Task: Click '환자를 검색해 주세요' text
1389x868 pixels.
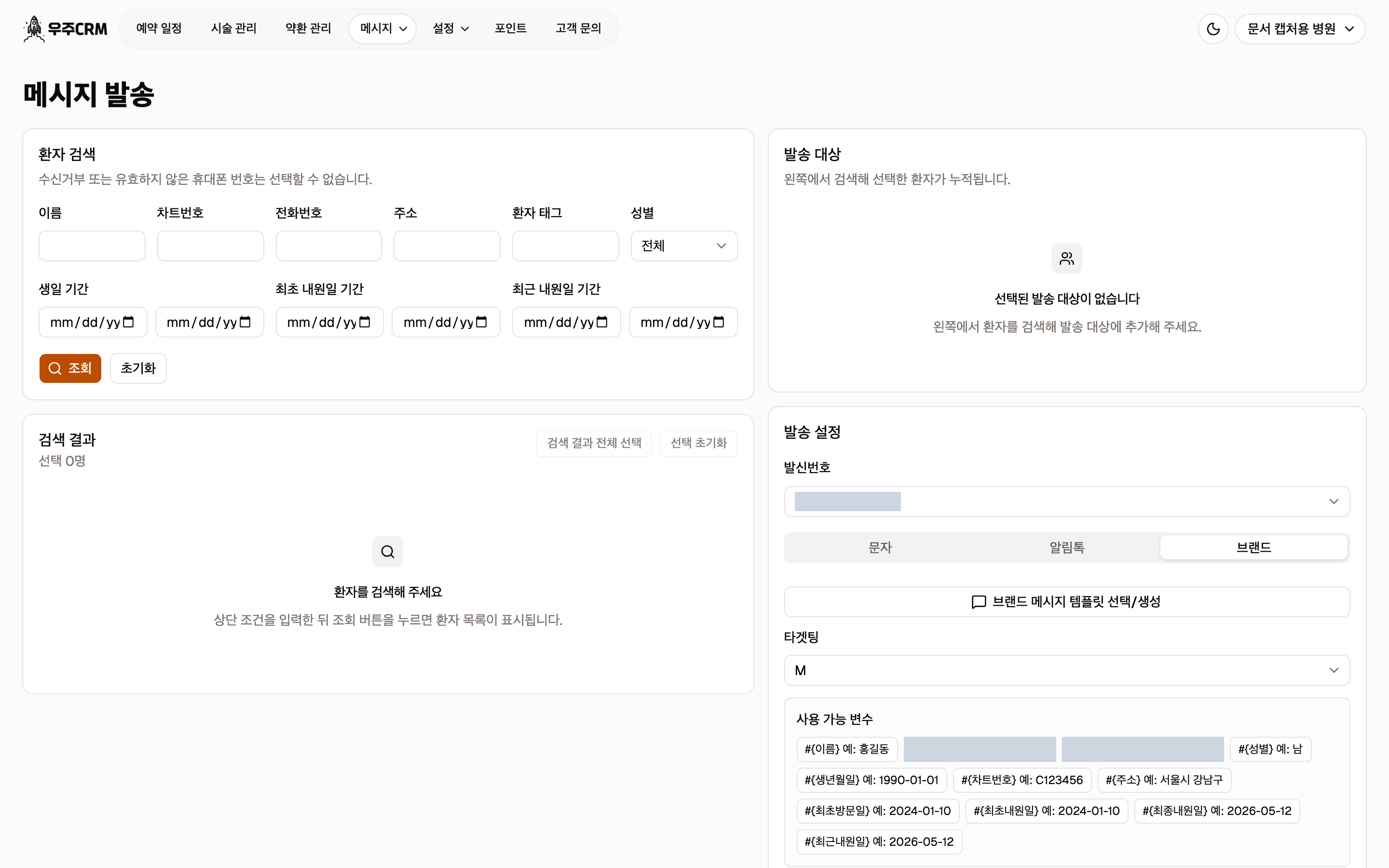Action: 387,593
